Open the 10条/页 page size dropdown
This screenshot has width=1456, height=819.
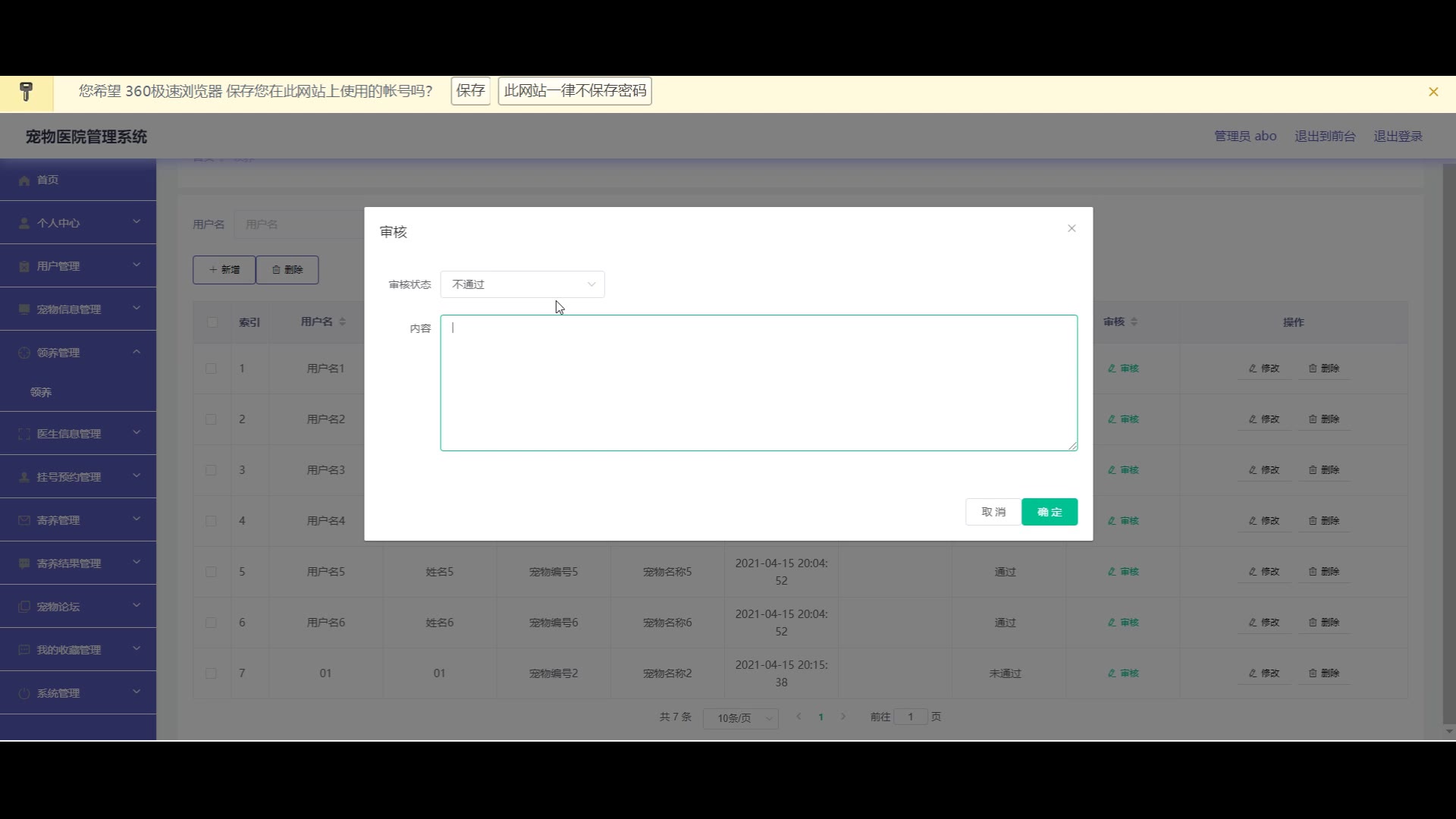740,718
